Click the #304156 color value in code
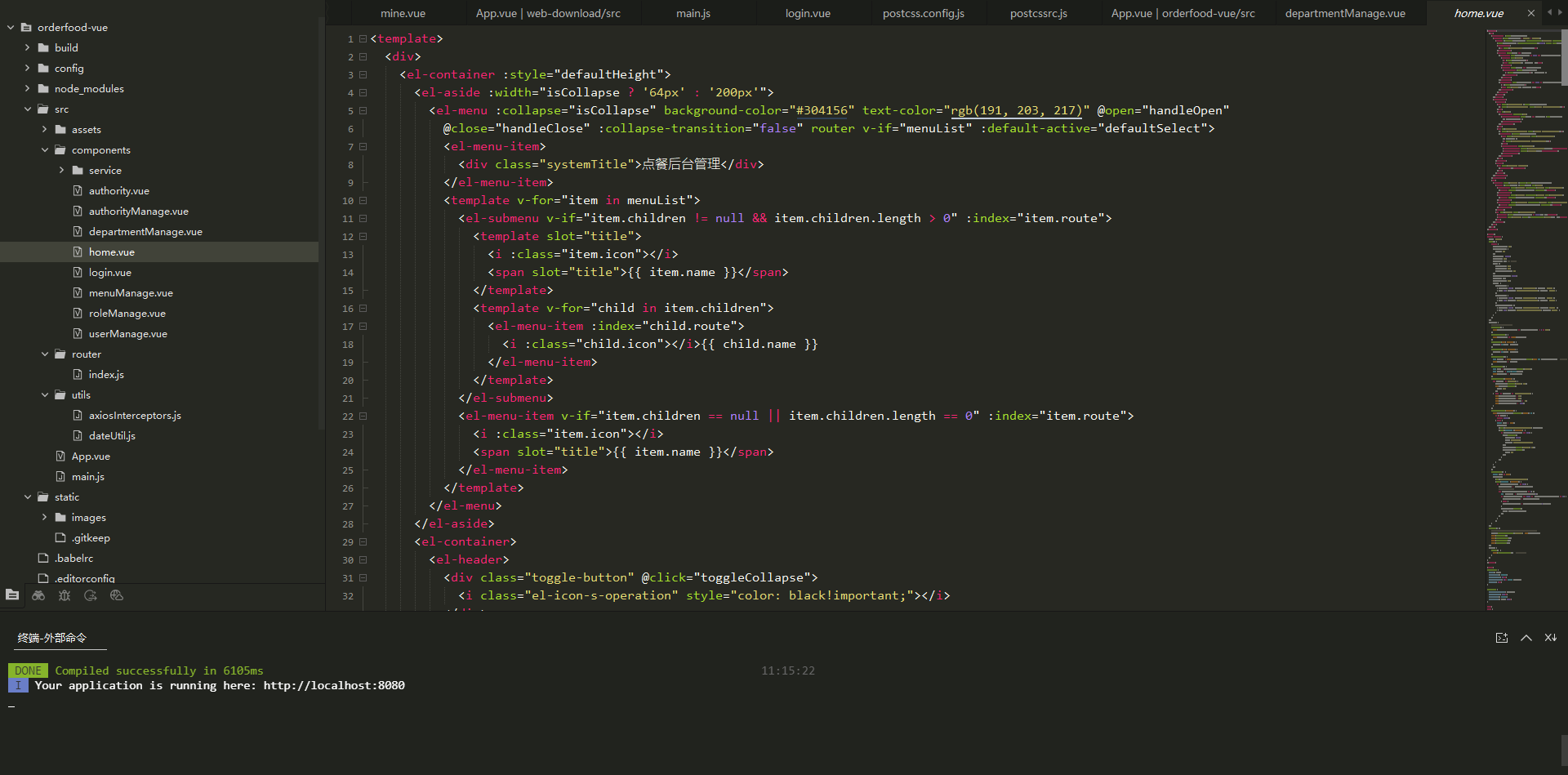 pos(822,110)
